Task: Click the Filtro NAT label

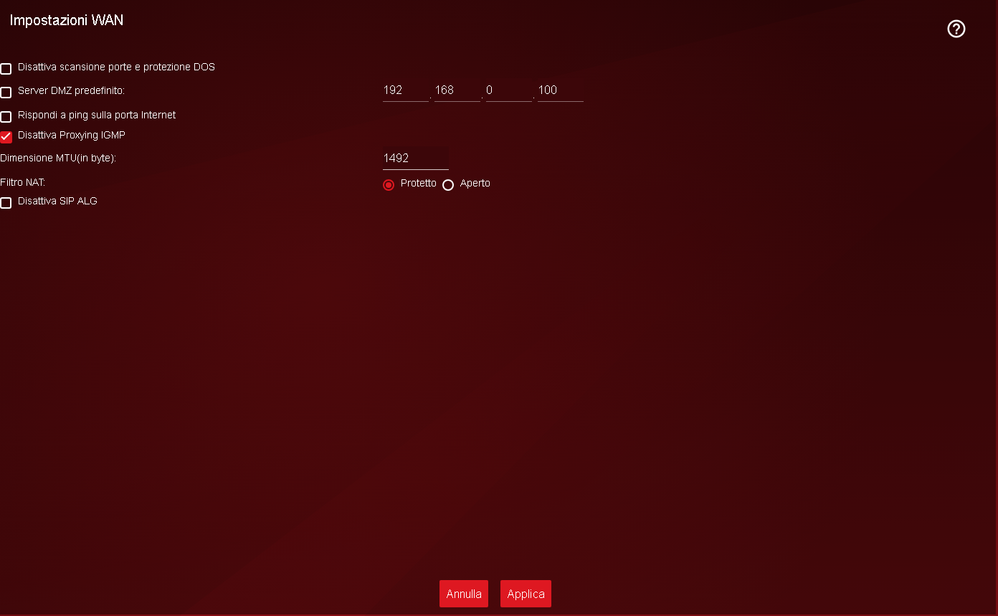Action: [x=23, y=183]
